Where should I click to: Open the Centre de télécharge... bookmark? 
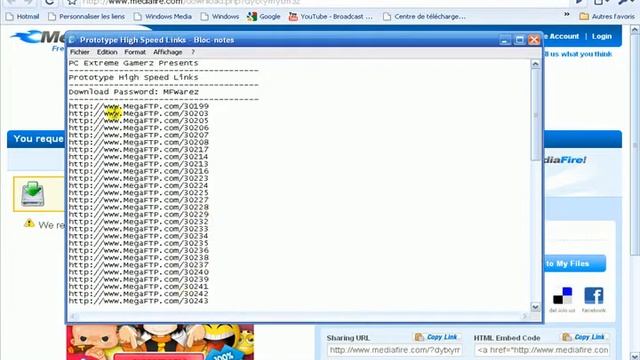pos(424,17)
